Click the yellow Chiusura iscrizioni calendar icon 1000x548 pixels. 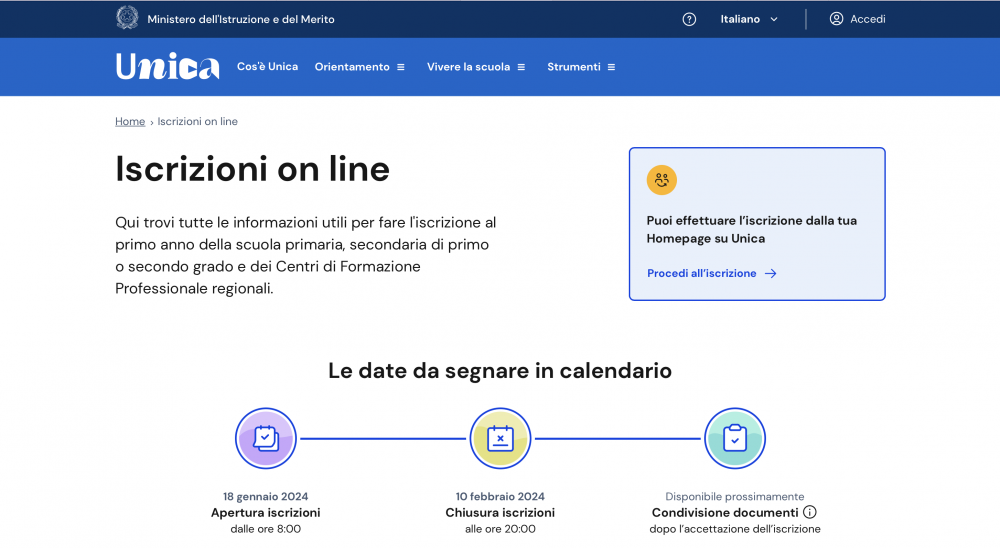pyautogui.click(x=501, y=438)
